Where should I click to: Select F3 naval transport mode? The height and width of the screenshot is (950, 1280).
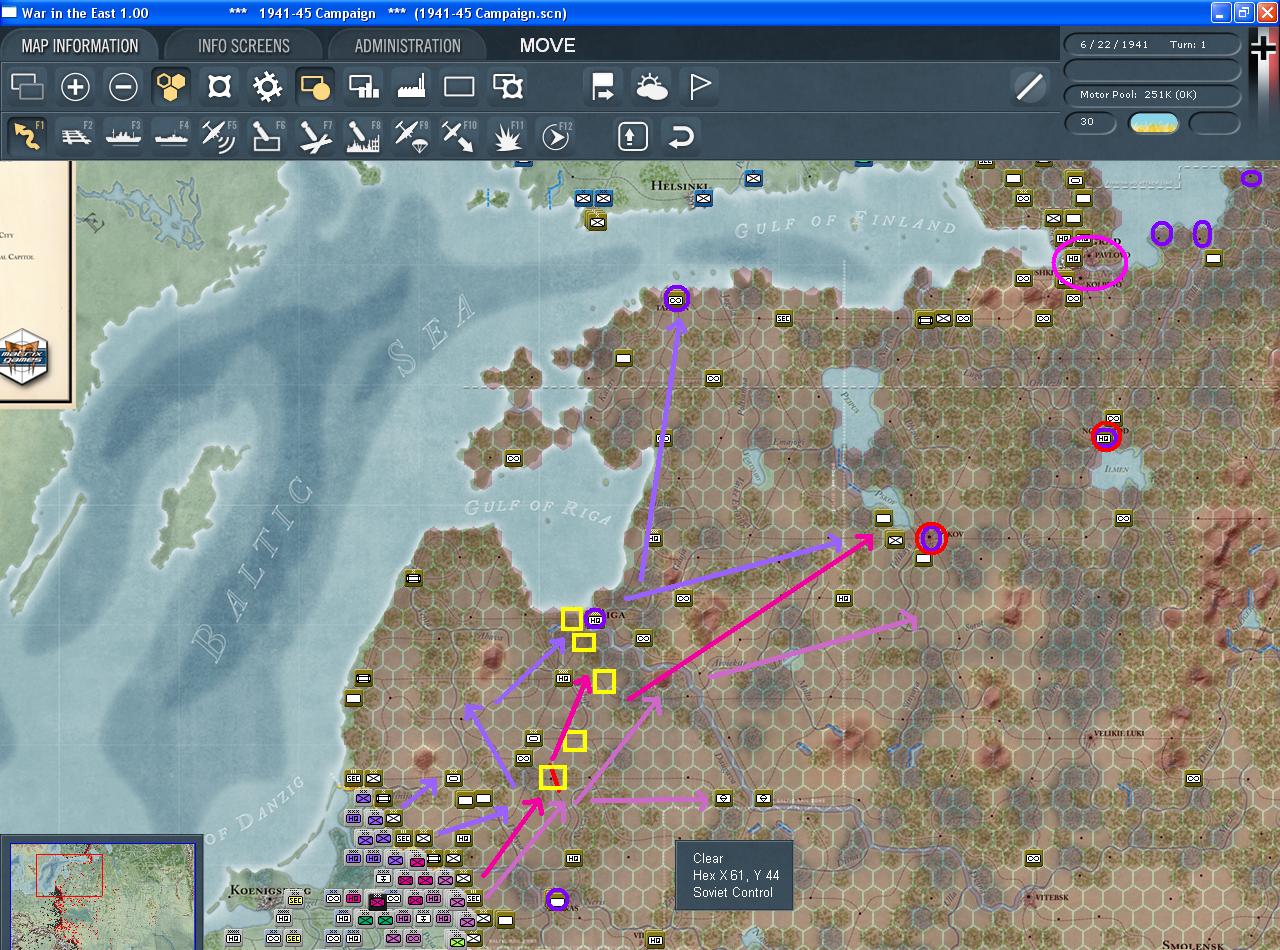tap(123, 136)
